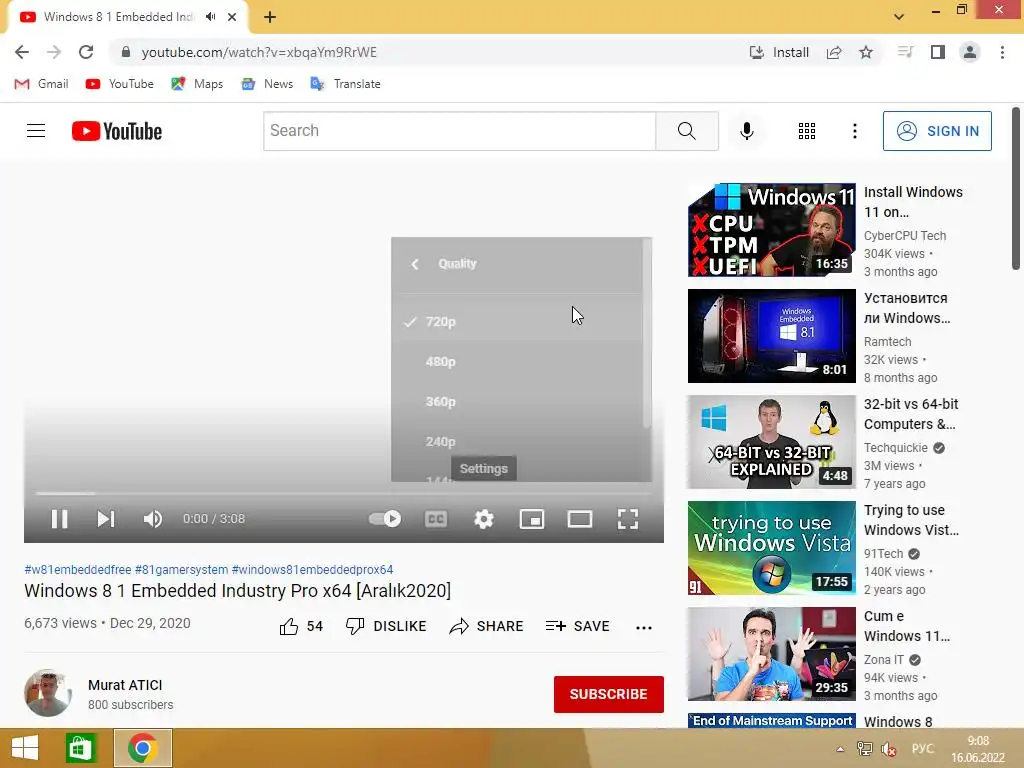
Task: Open Translate bookmark
Action: [345, 84]
